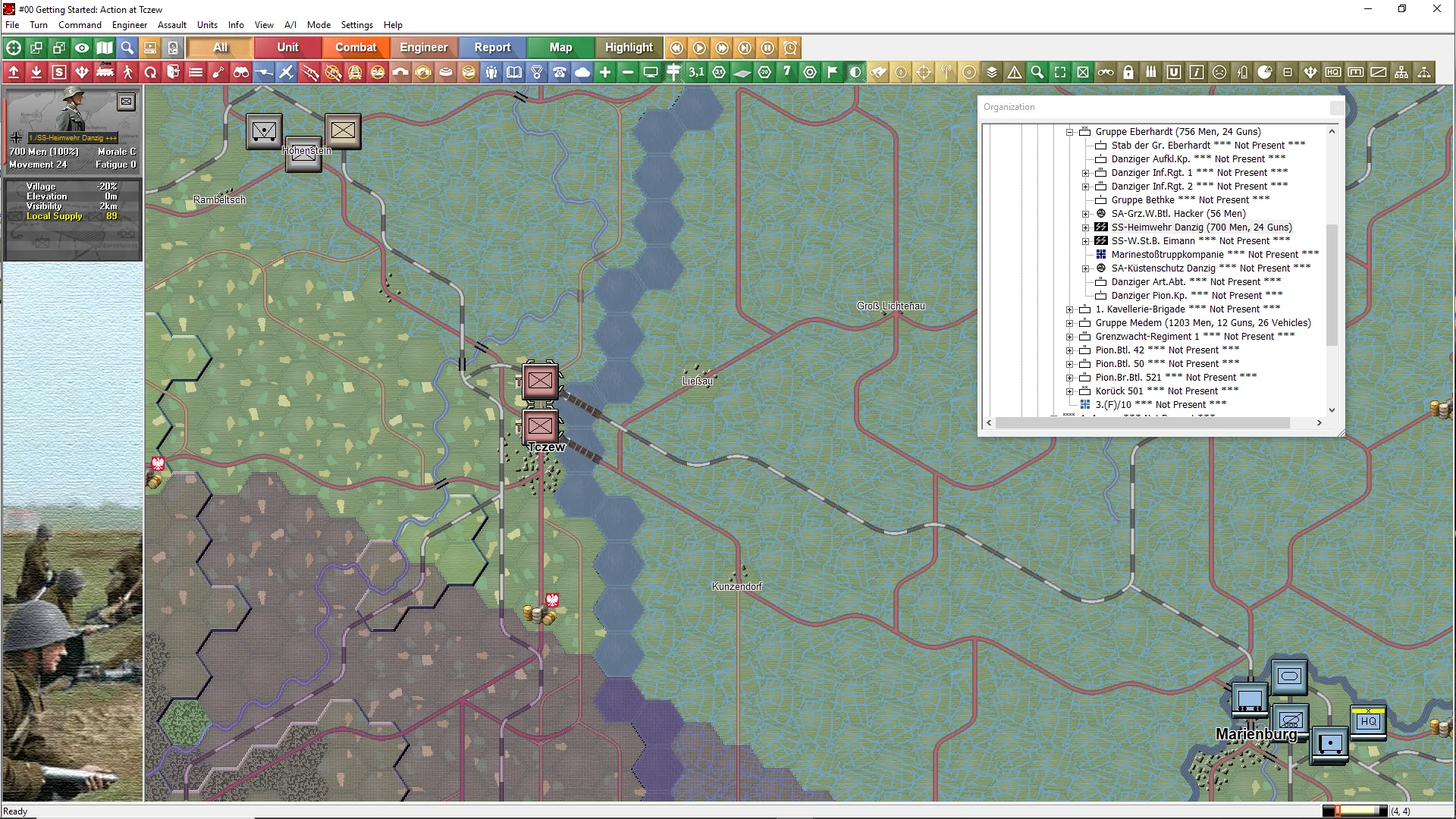Toggle the half-circle contrast map icon
The height and width of the screenshot is (819, 1456).
click(855, 73)
